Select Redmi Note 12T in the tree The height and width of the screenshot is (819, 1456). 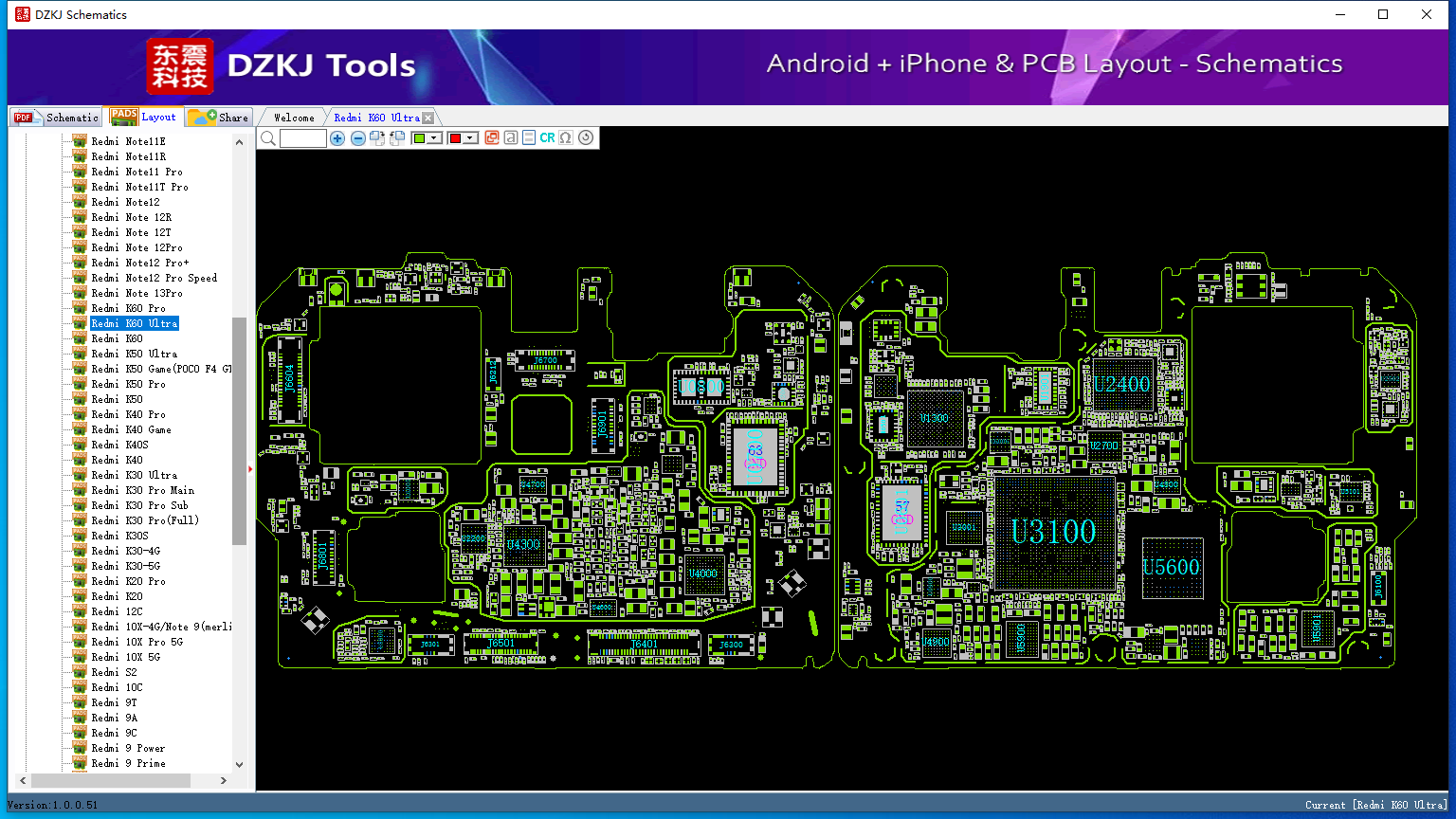tap(131, 232)
